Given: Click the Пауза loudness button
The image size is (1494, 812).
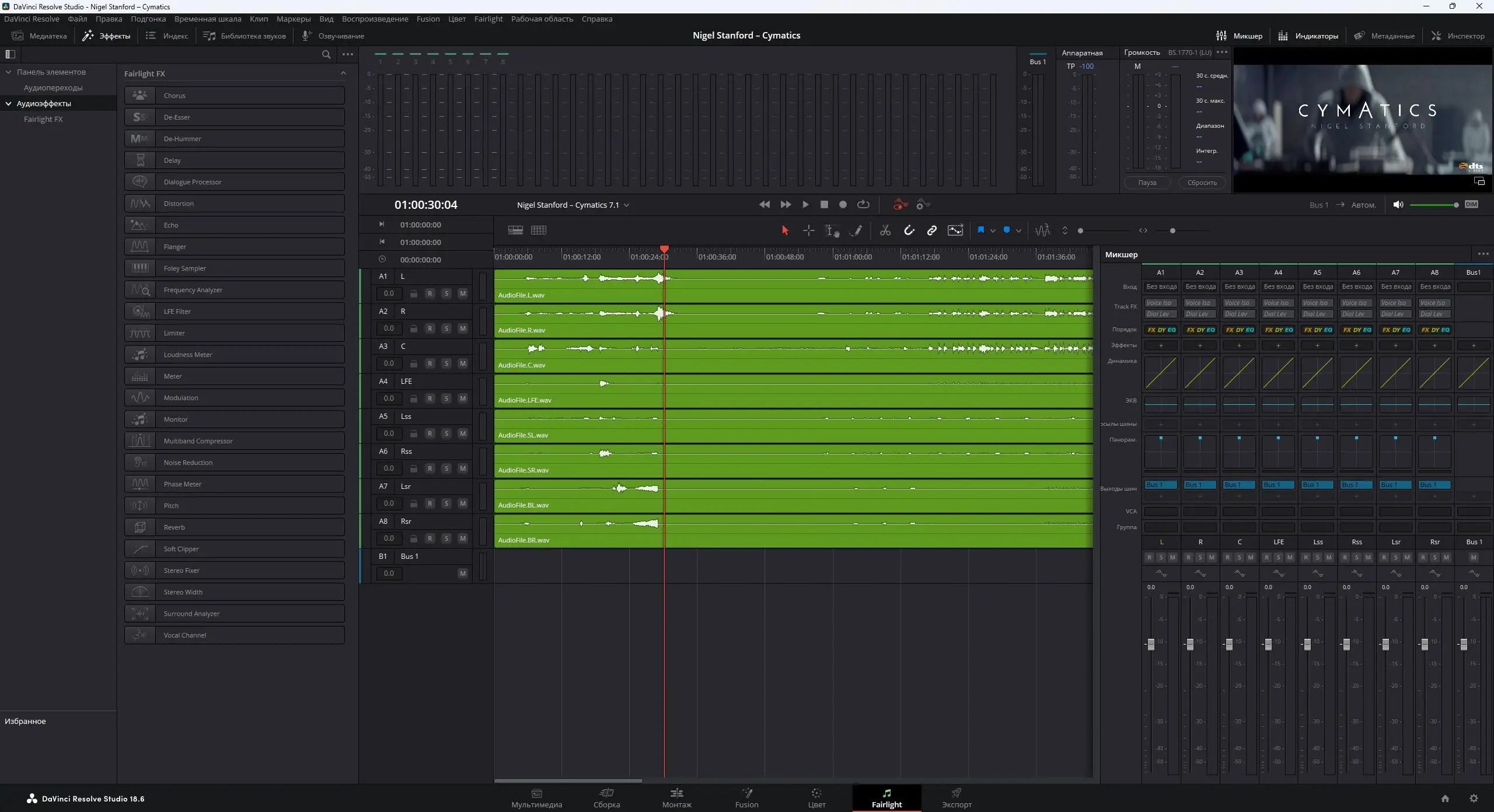Looking at the screenshot, I should (x=1147, y=183).
